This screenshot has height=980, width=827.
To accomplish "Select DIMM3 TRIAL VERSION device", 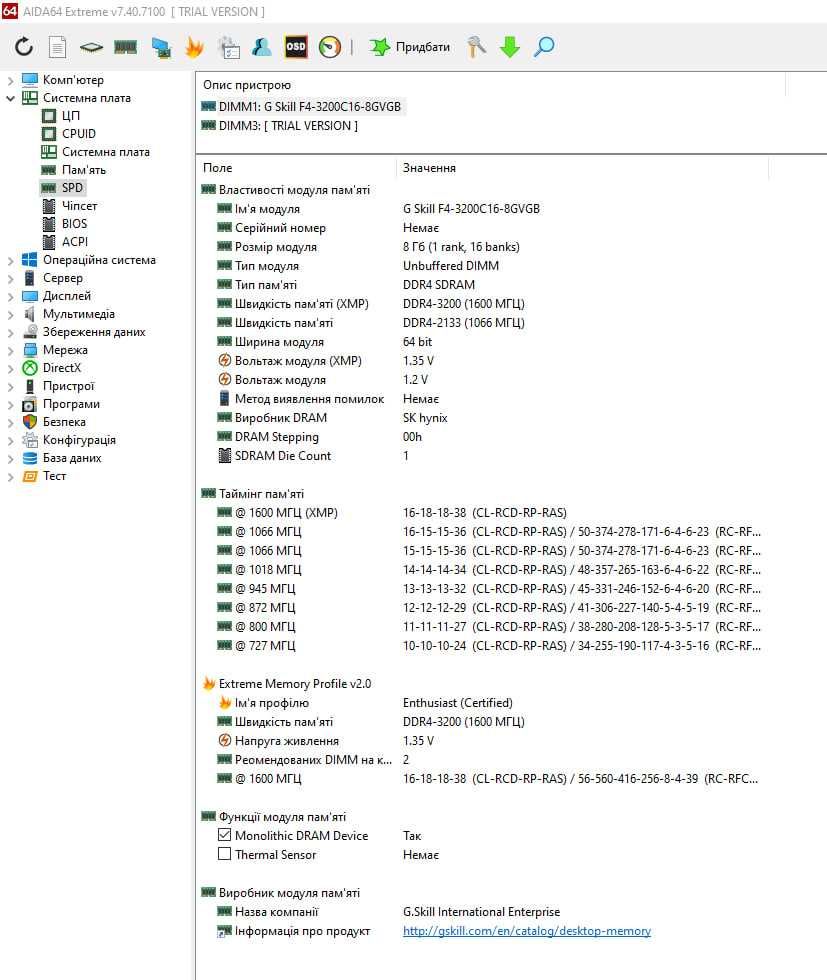I will pyautogui.click(x=279, y=126).
